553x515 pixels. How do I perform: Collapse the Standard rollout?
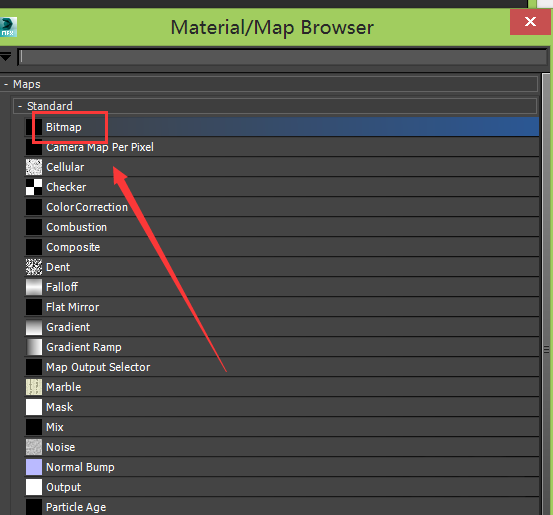(x=20, y=106)
